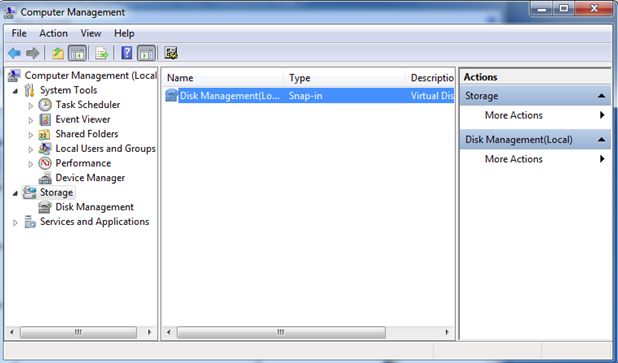The image size is (618, 363).
Task: Toggle Show/Hide Console Tree toolbar button
Action: (77, 53)
